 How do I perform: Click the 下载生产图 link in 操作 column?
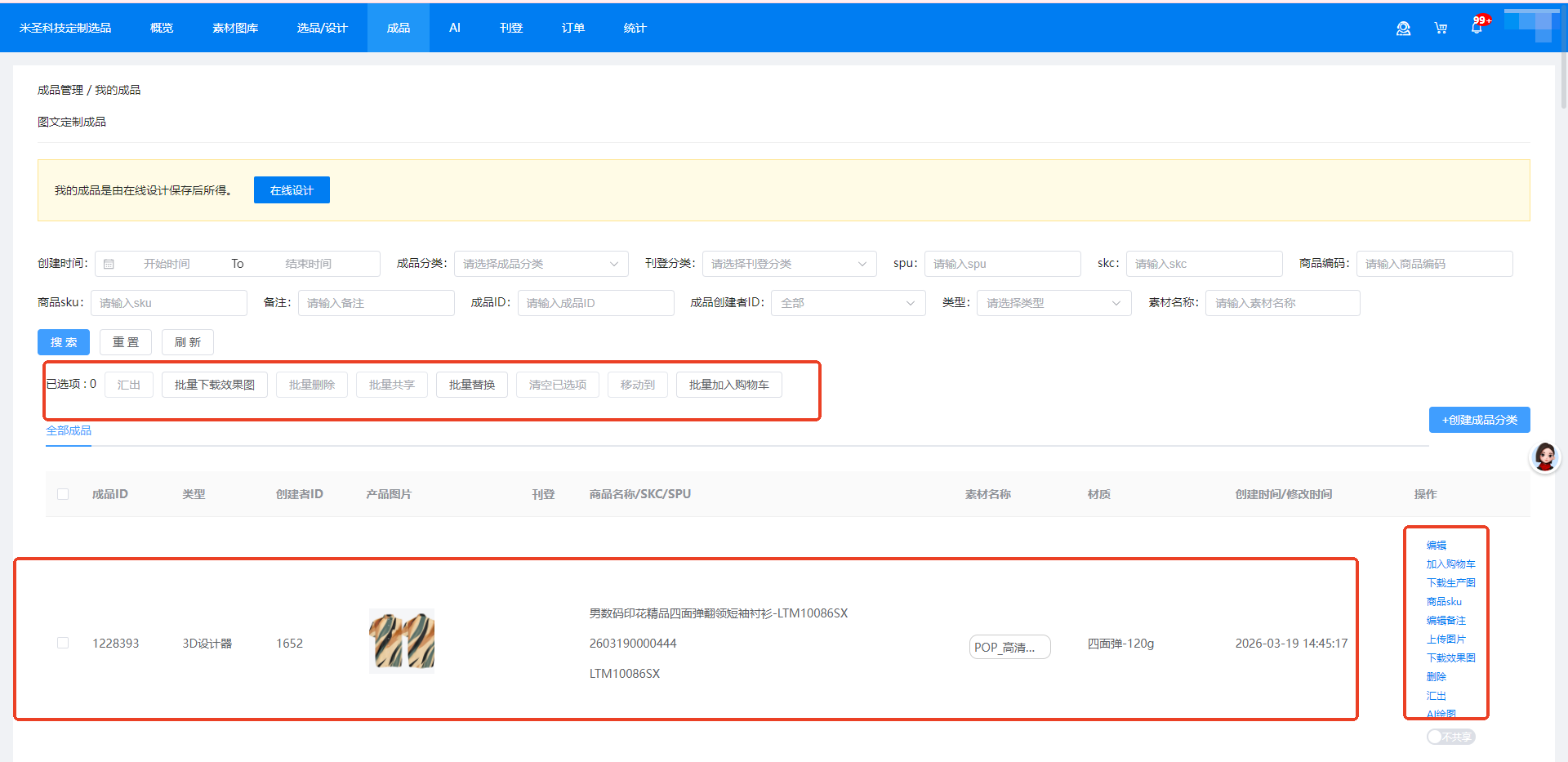point(1450,582)
